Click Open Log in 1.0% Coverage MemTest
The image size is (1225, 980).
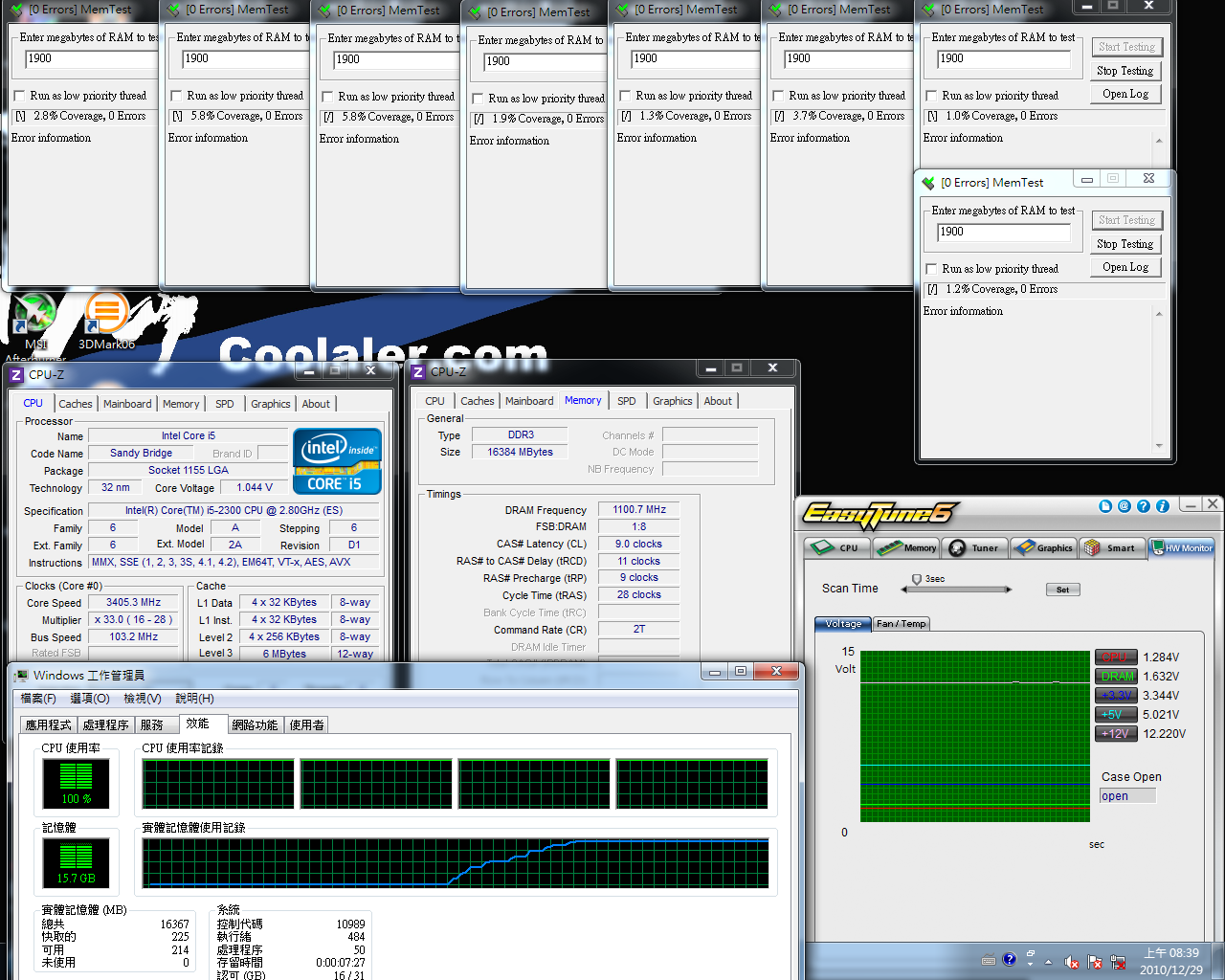pyautogui.click(x=1125, y=94)
